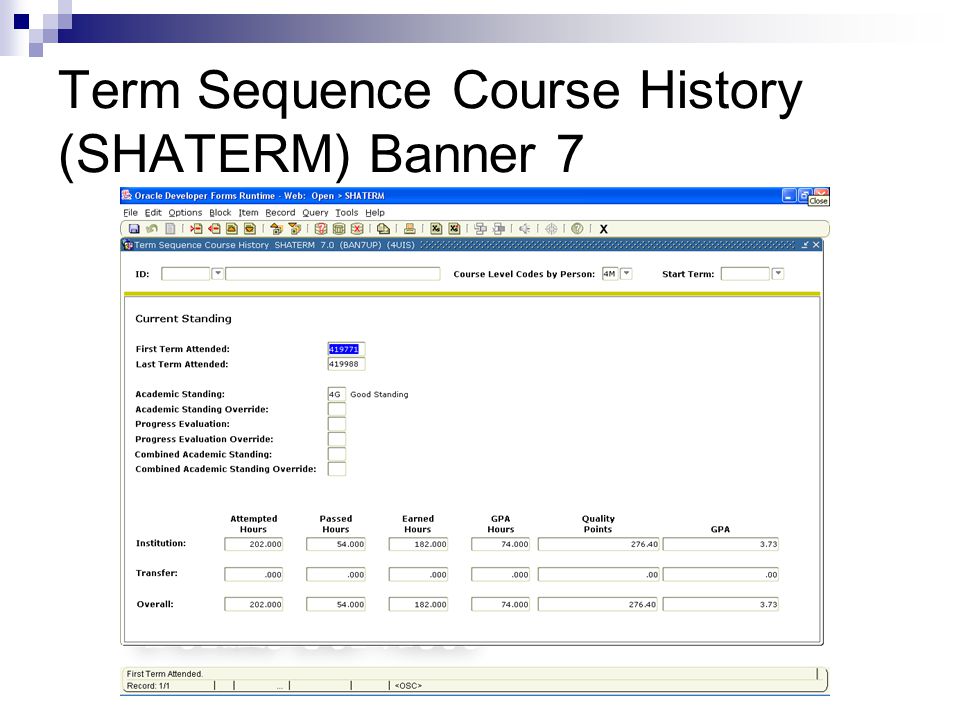
Task: Open the Record menu
Action: (280, 212)
